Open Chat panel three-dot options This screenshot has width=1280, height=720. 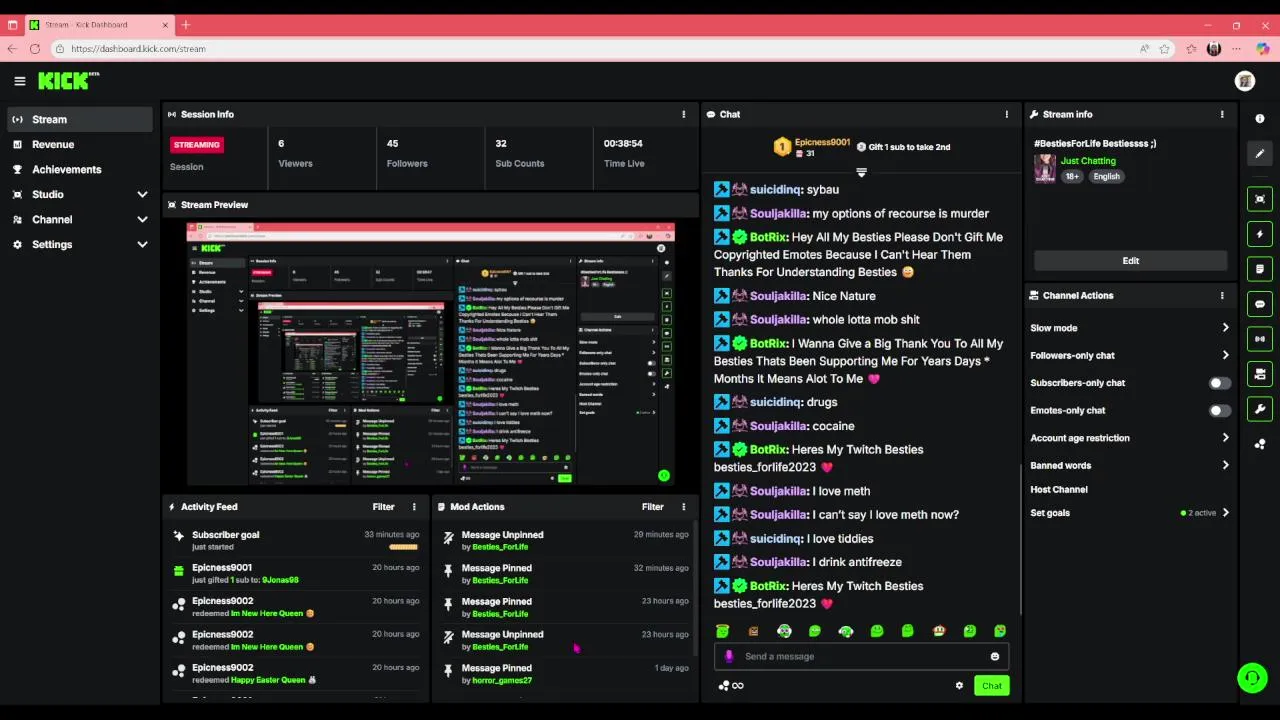coord(1007,114)
